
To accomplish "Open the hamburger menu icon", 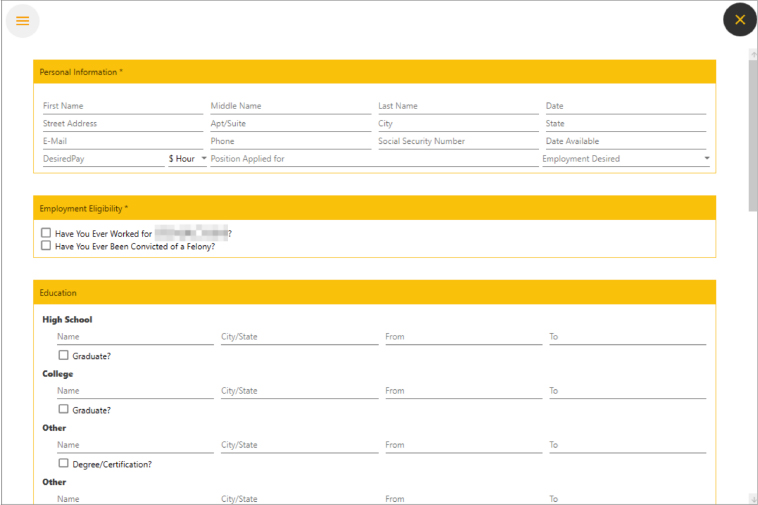I will 22,21.
